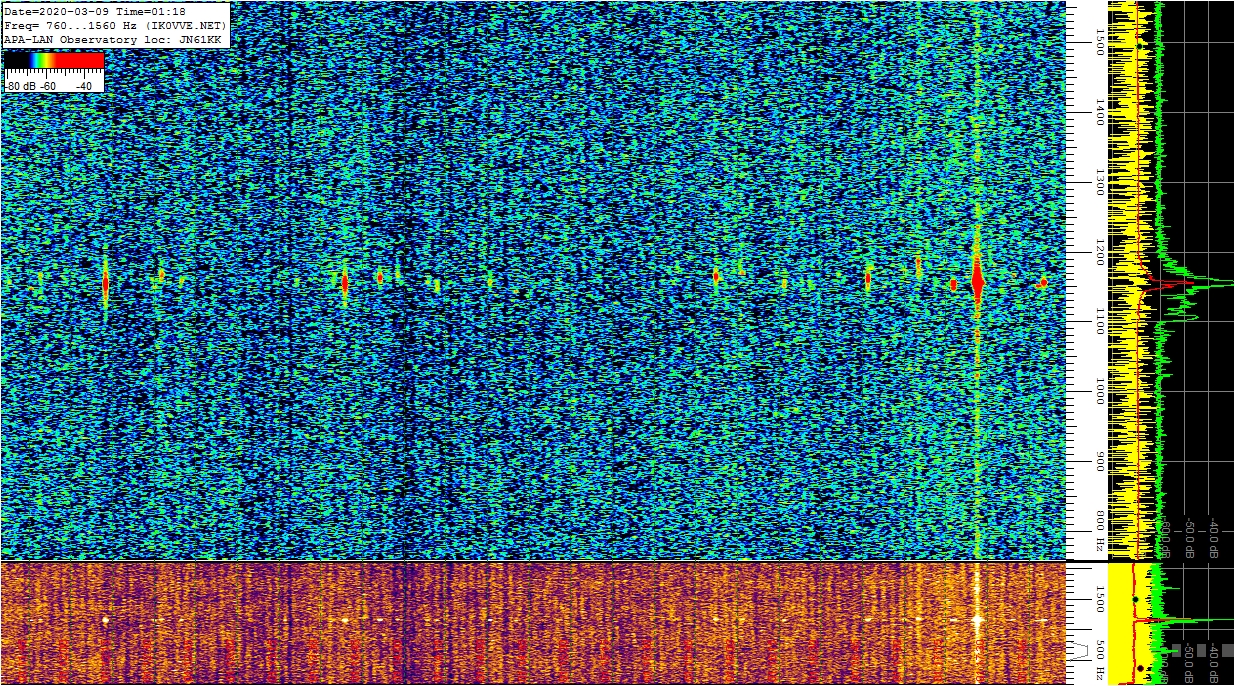Click the dB color scale gradient bar

coord(54,60)
